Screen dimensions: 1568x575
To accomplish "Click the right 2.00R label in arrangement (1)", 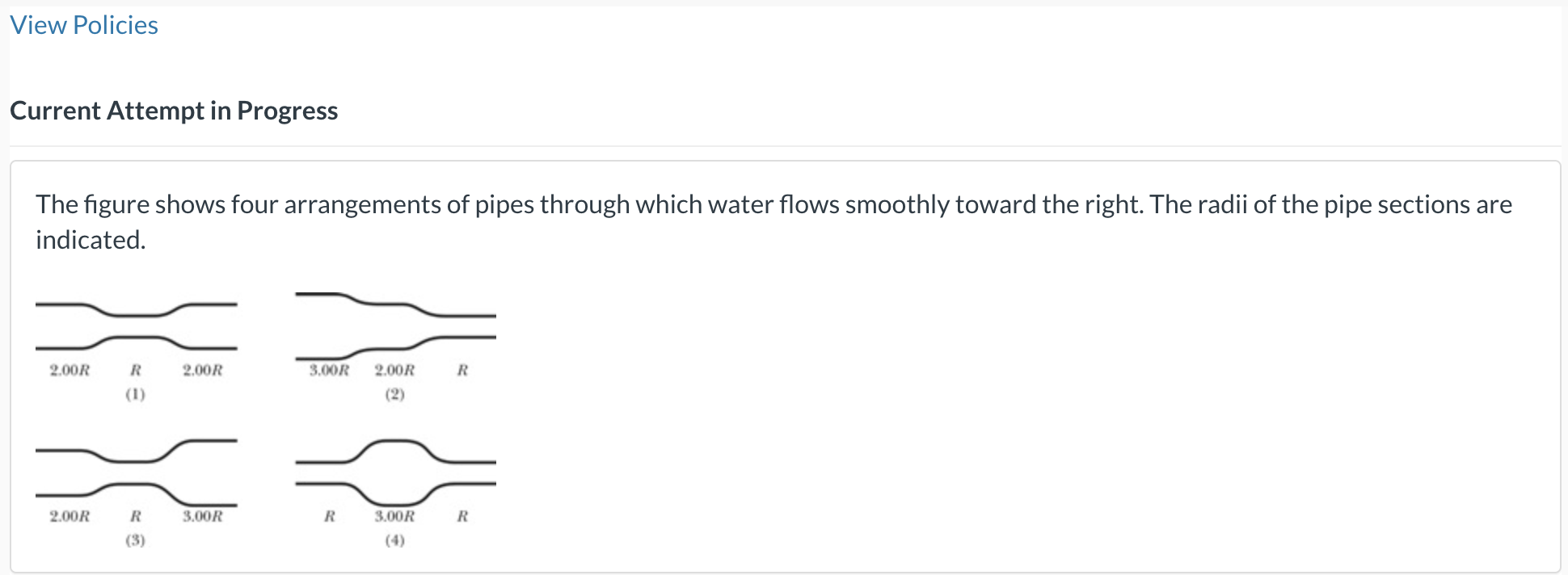I will point(202,370).
